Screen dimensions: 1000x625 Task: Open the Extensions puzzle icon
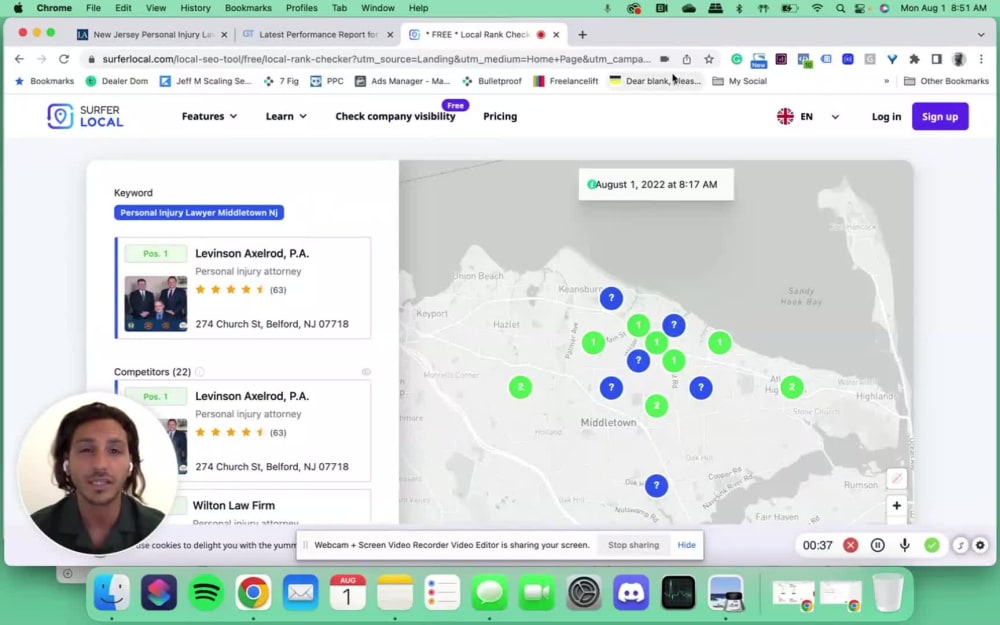914,59
